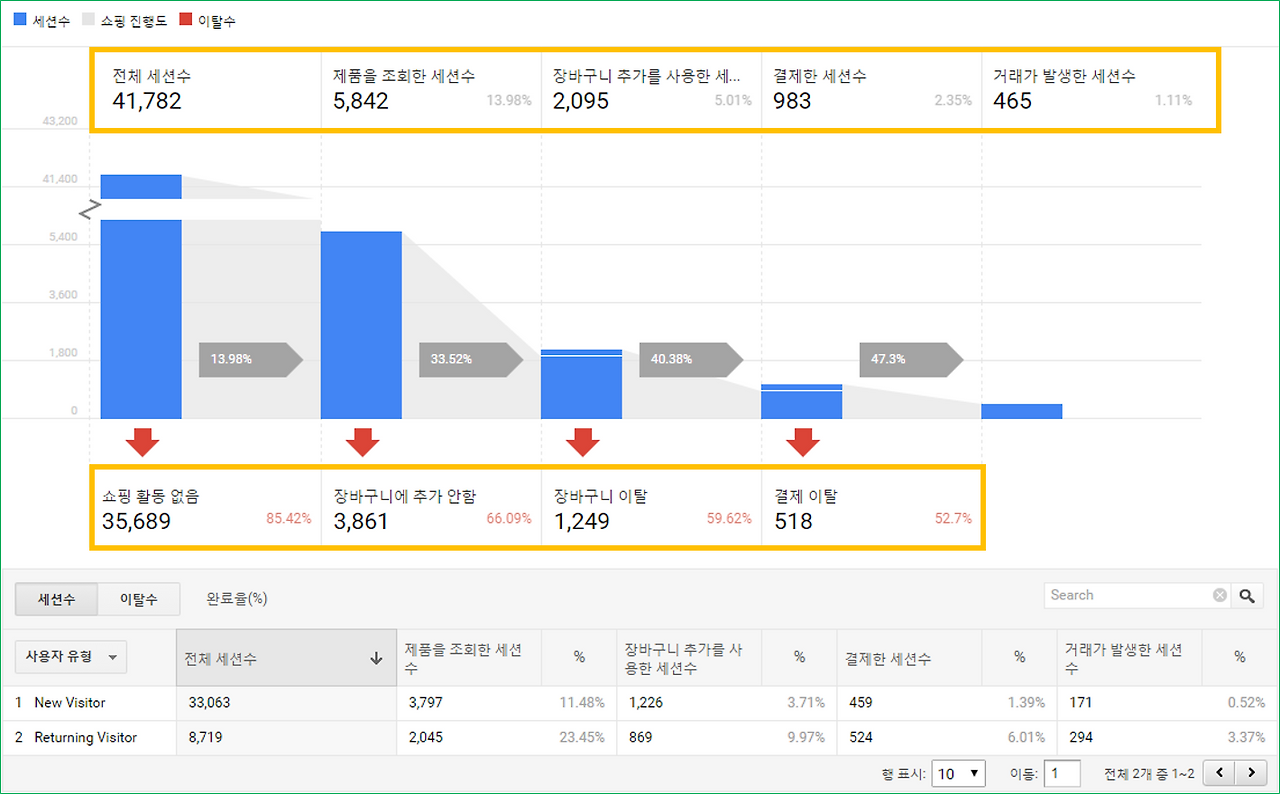Screen dimensions: 1280x794
Task: Open the 사용자 유형 dropdown
Action: (x=70, y=657)
